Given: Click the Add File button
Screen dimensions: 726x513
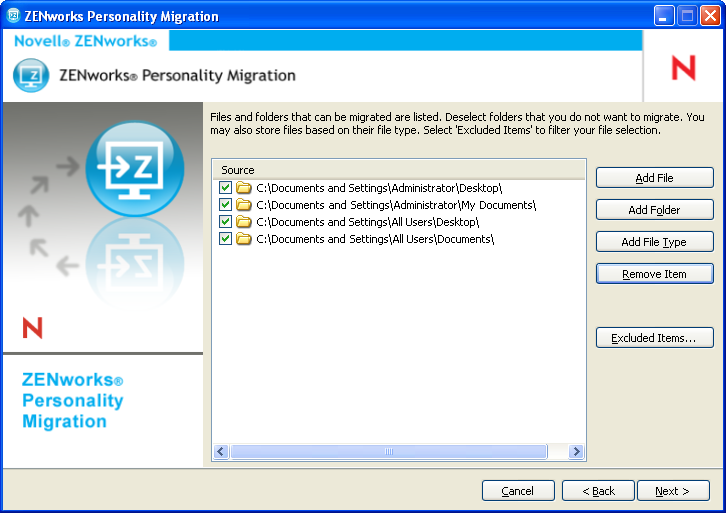Looking at the screenshot, I should pyautogui.click(x=654, y=178).
